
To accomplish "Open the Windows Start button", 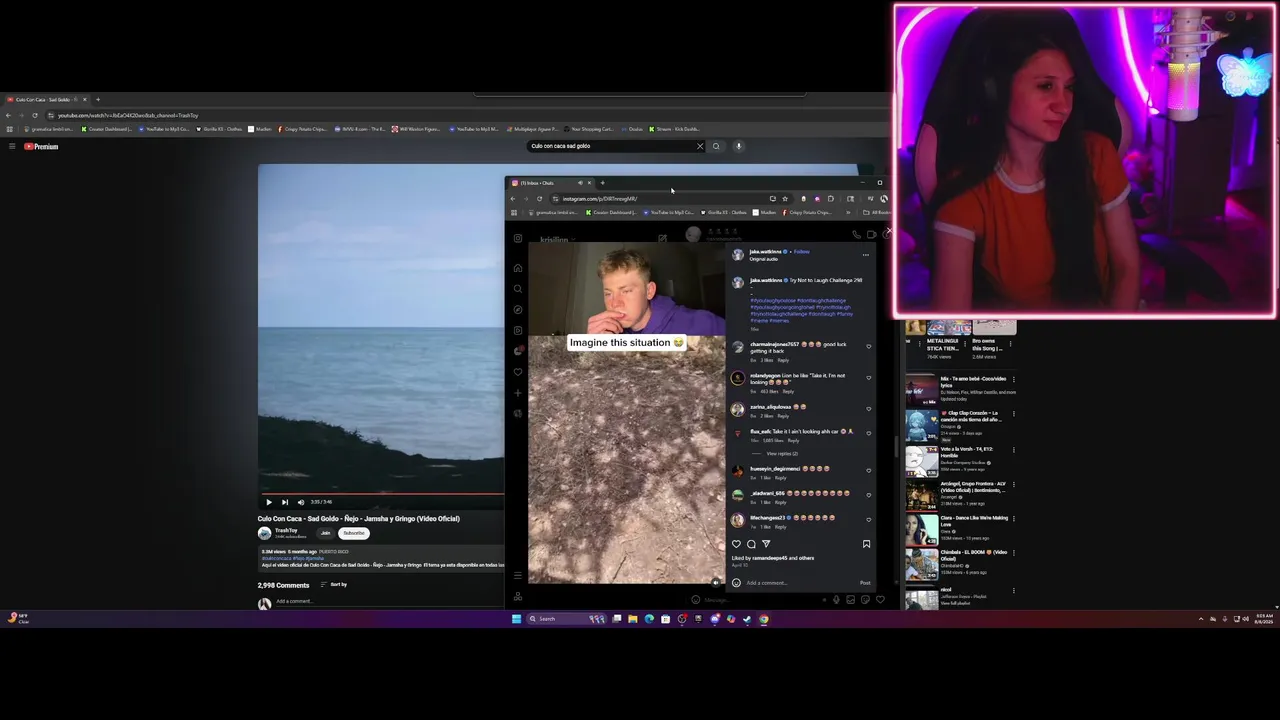I will (517, 619).
